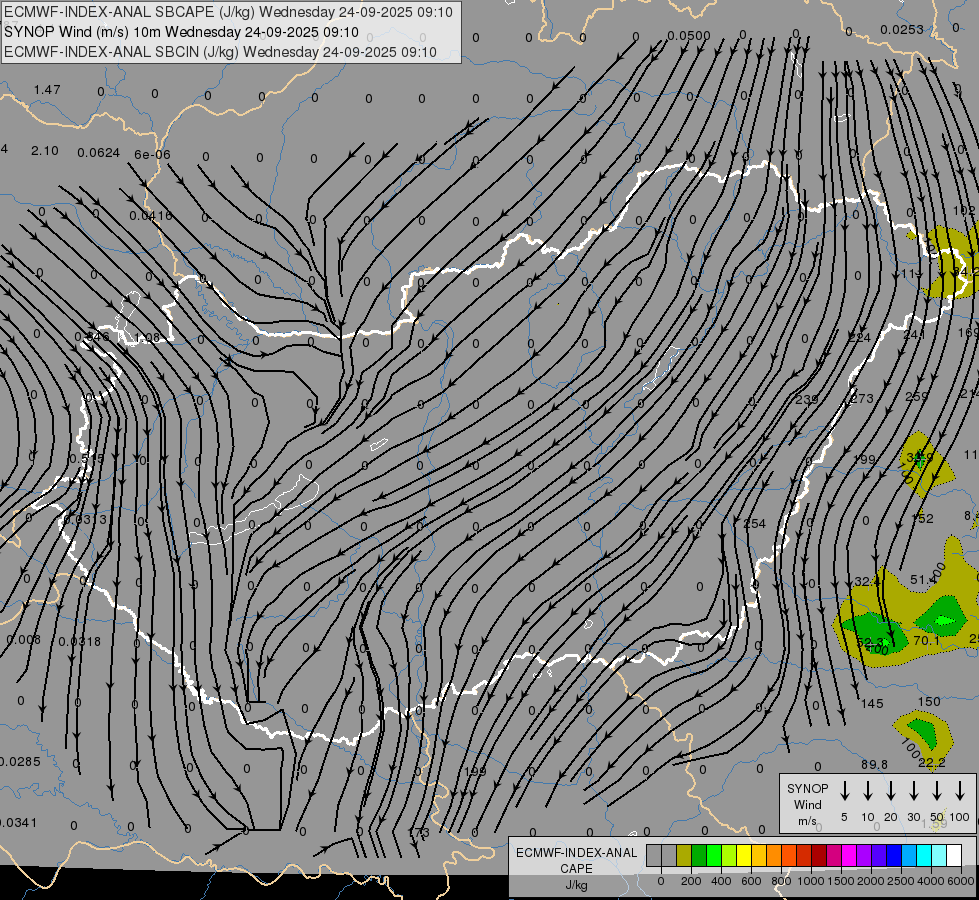
Task: Pick the olive CAPE swatch before 200
Action: [x=684, y=856]
